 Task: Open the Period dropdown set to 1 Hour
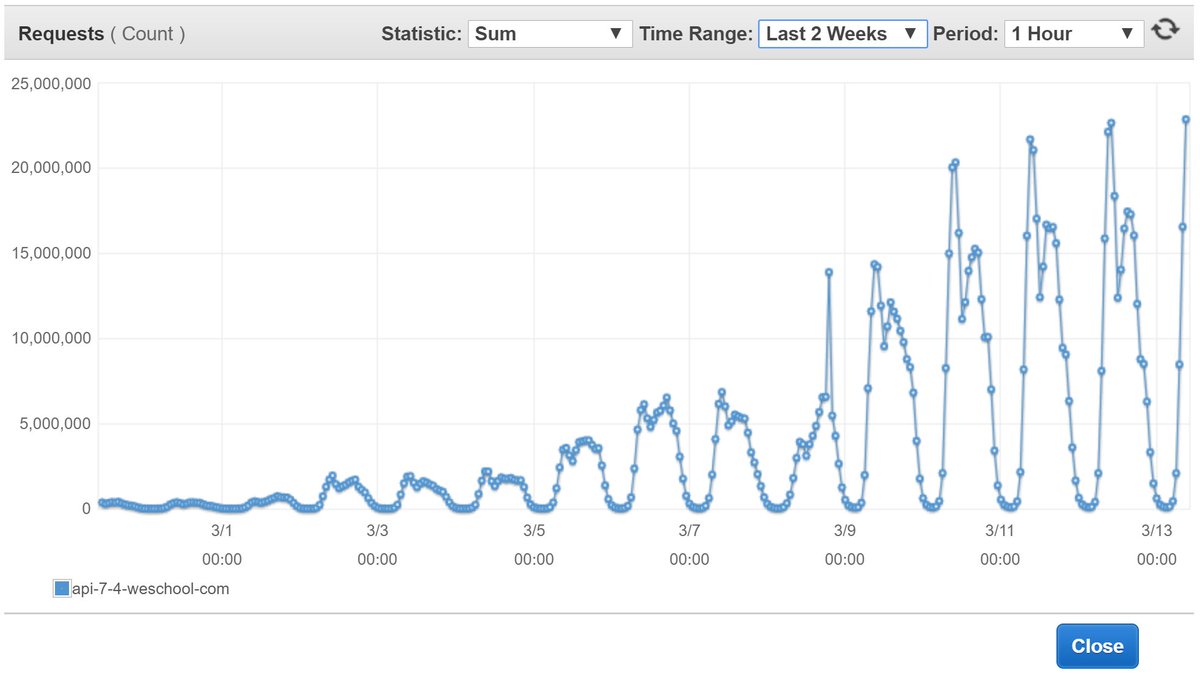[x=1074, y=33]
